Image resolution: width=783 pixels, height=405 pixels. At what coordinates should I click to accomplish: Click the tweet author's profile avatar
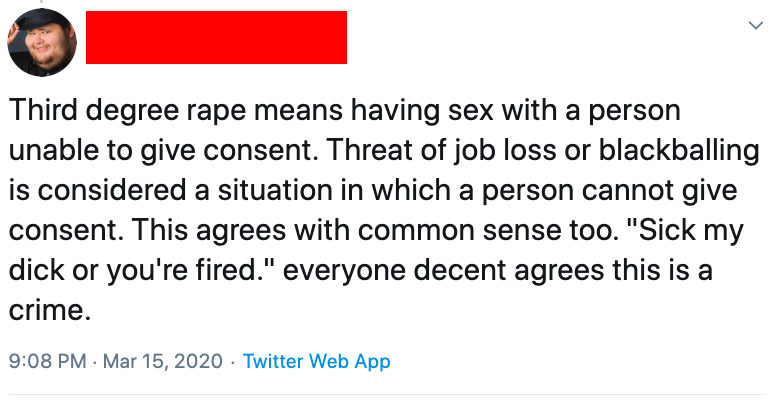tap(42, 42)
